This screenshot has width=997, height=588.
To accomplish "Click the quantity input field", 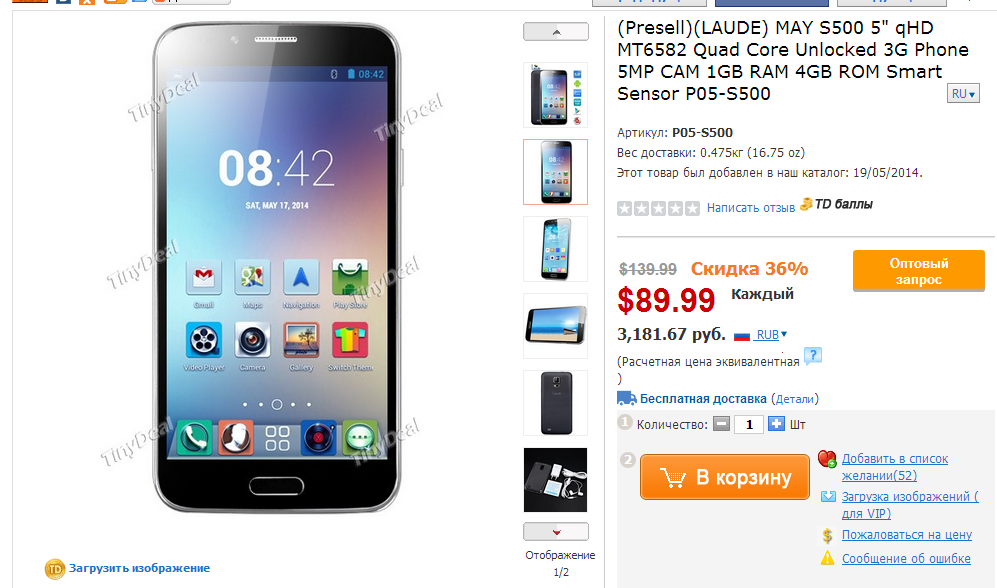I will [x=749, y=424].
